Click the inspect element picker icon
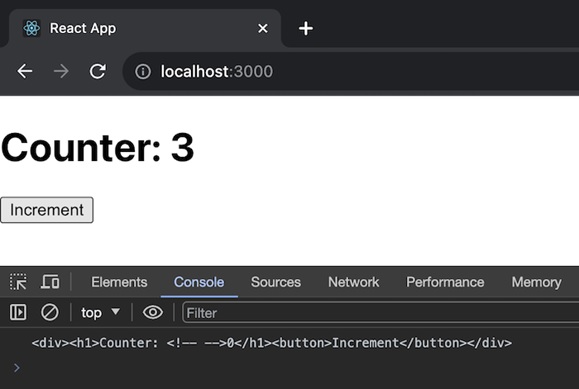The height and width of the screenshot is (389, 579). (18, 282)
